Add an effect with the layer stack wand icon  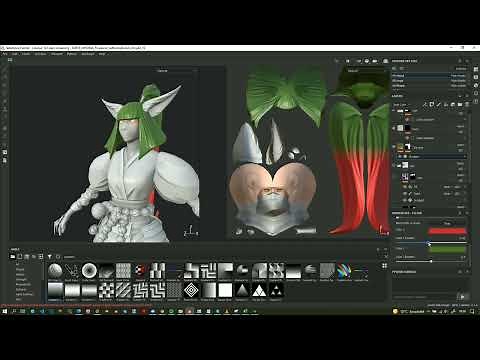[424, 104]
